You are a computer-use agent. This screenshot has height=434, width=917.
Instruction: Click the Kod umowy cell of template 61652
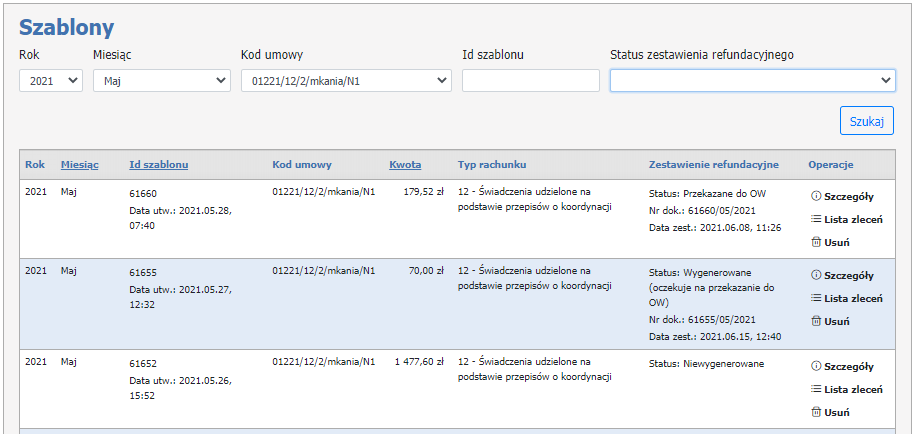coord(323,362)
